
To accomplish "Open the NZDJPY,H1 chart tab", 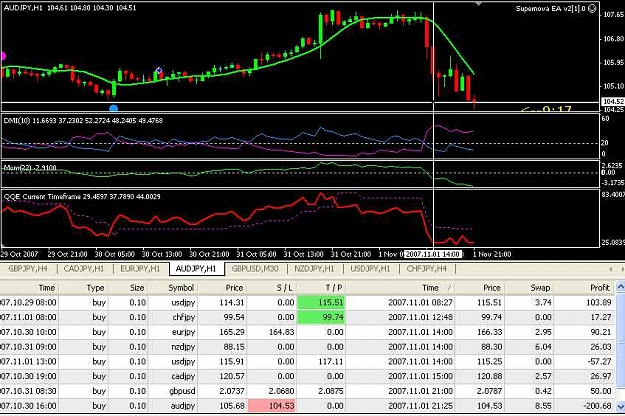I will pyautogui.click(x=314, y=269).
